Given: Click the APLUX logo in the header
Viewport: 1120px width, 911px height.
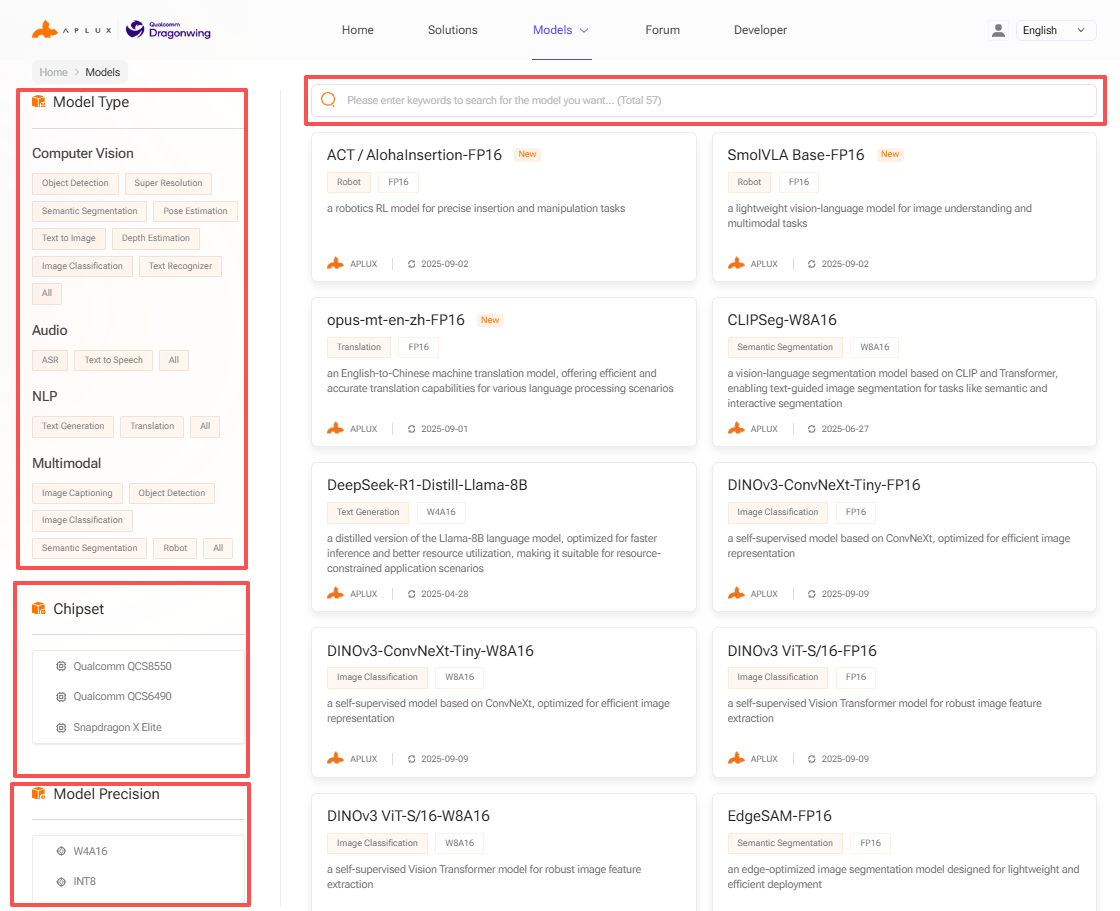Looking at the screenshot, I should tap(72, 30).
